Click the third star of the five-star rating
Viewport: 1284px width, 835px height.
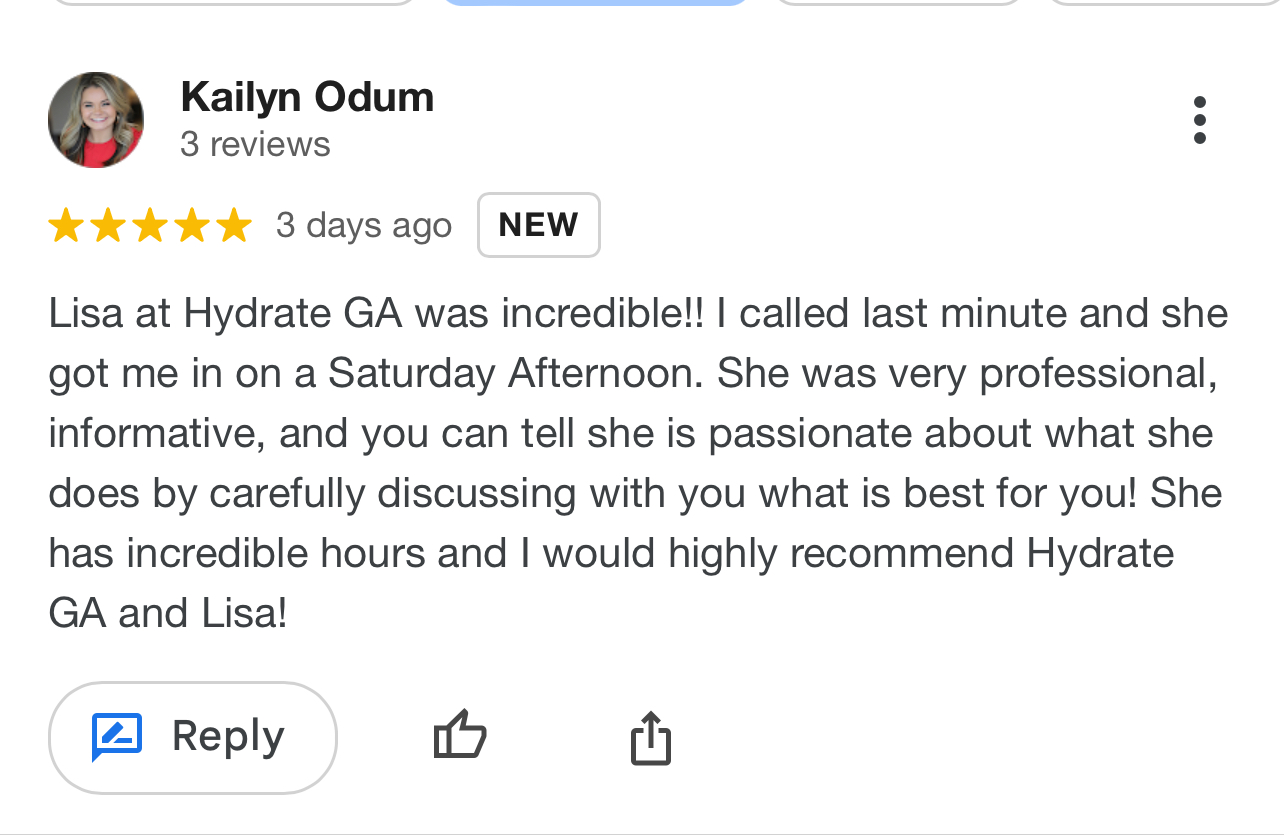point(150,224)
